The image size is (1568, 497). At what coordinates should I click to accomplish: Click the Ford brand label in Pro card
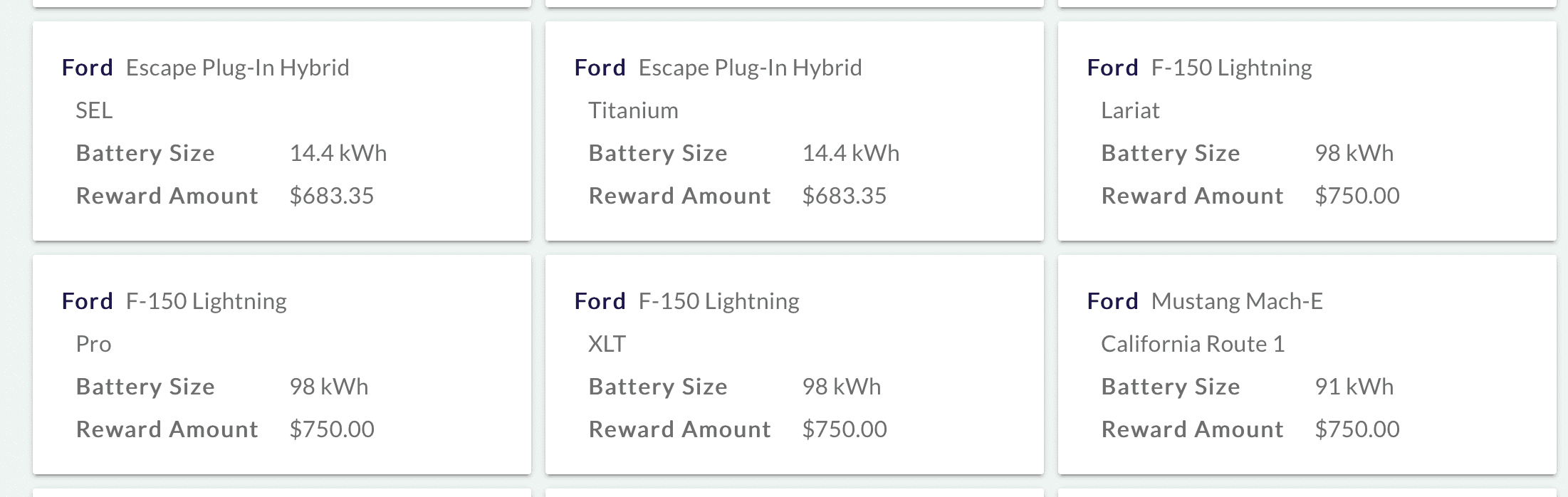[x=87, y=301]
